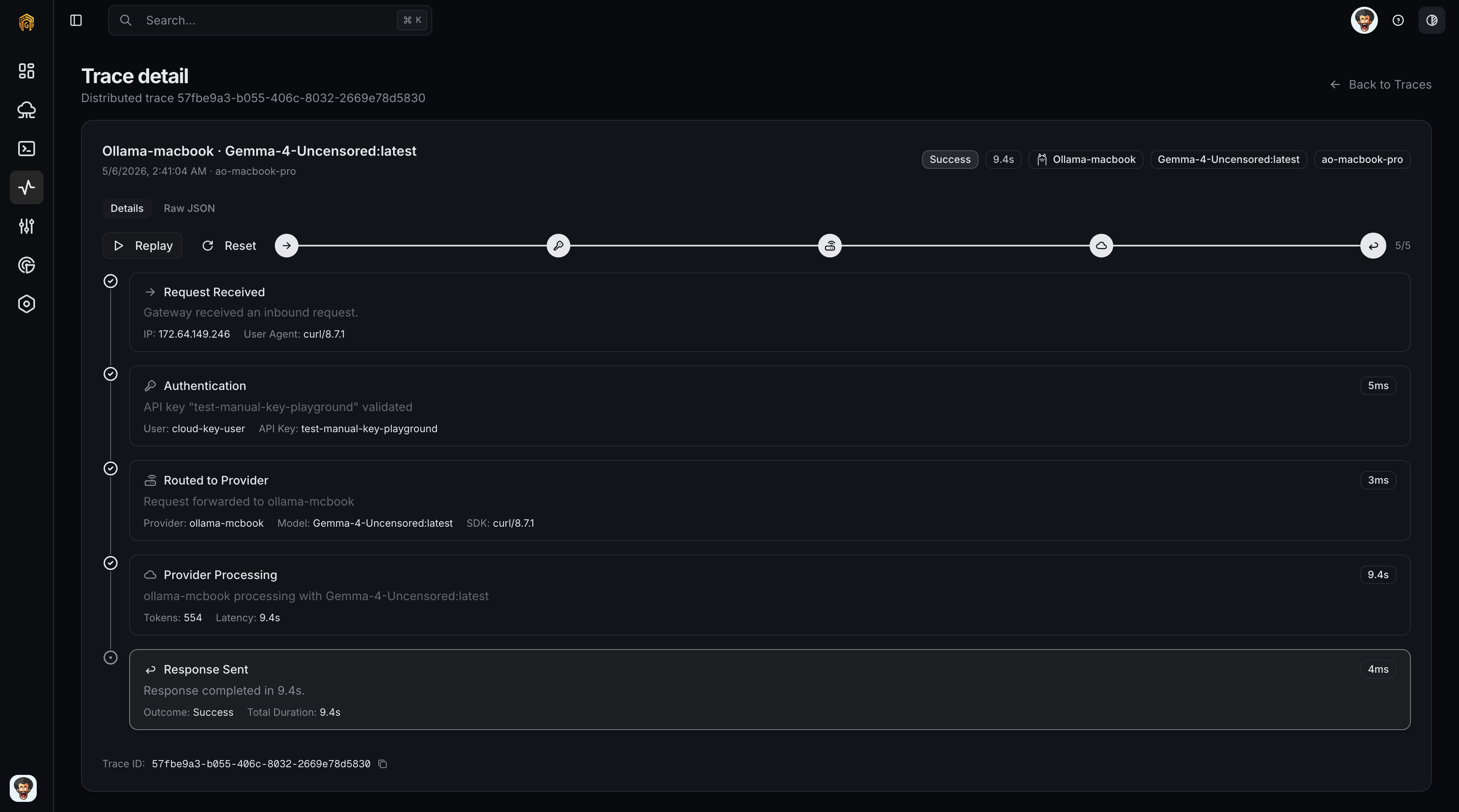Open the hexagon settings sidebar icon
Image resolution: width=1459 pixels, height=812 pixels.
tap(27, 304)
